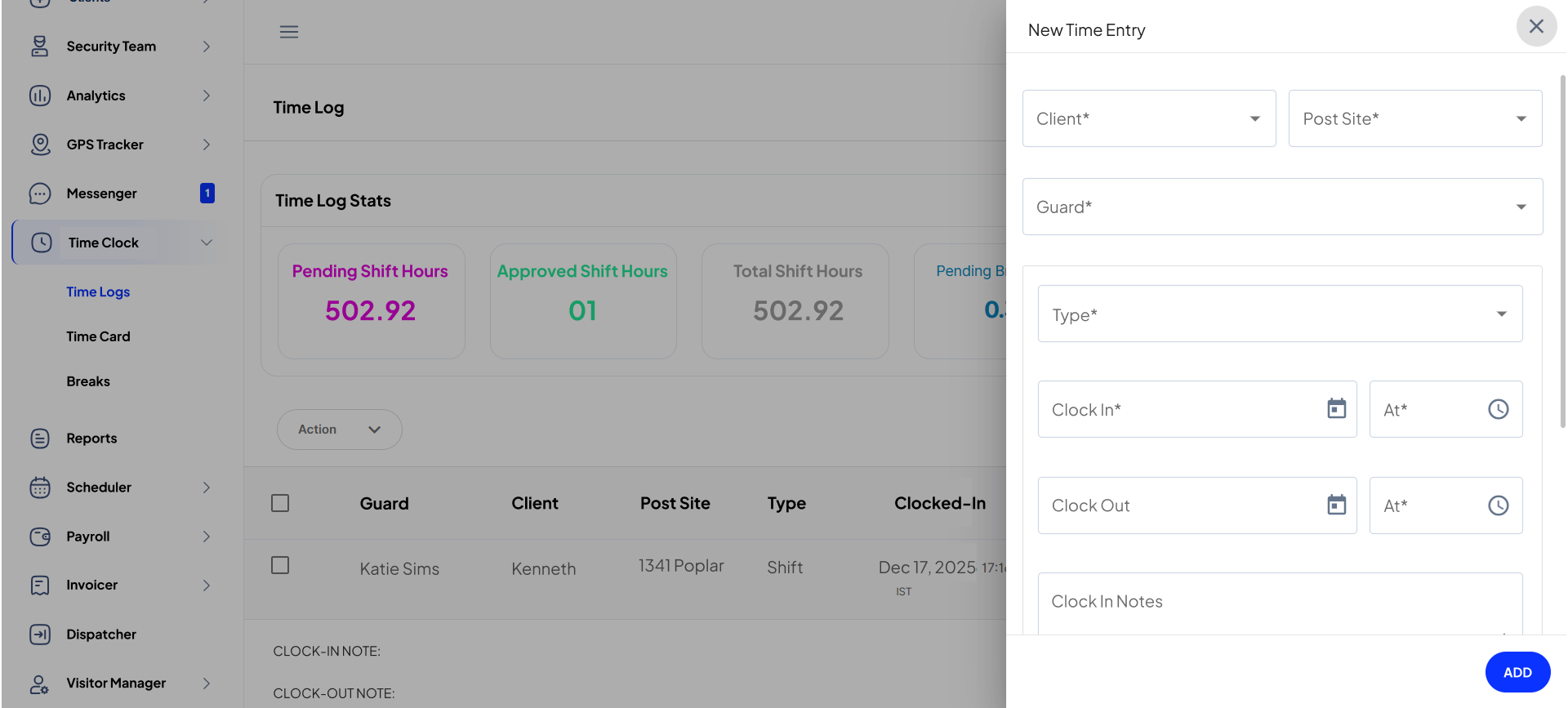This screenshot has height=708, width=1568.
Task: Open the Action dropdown menu
Action: point(339,430)
